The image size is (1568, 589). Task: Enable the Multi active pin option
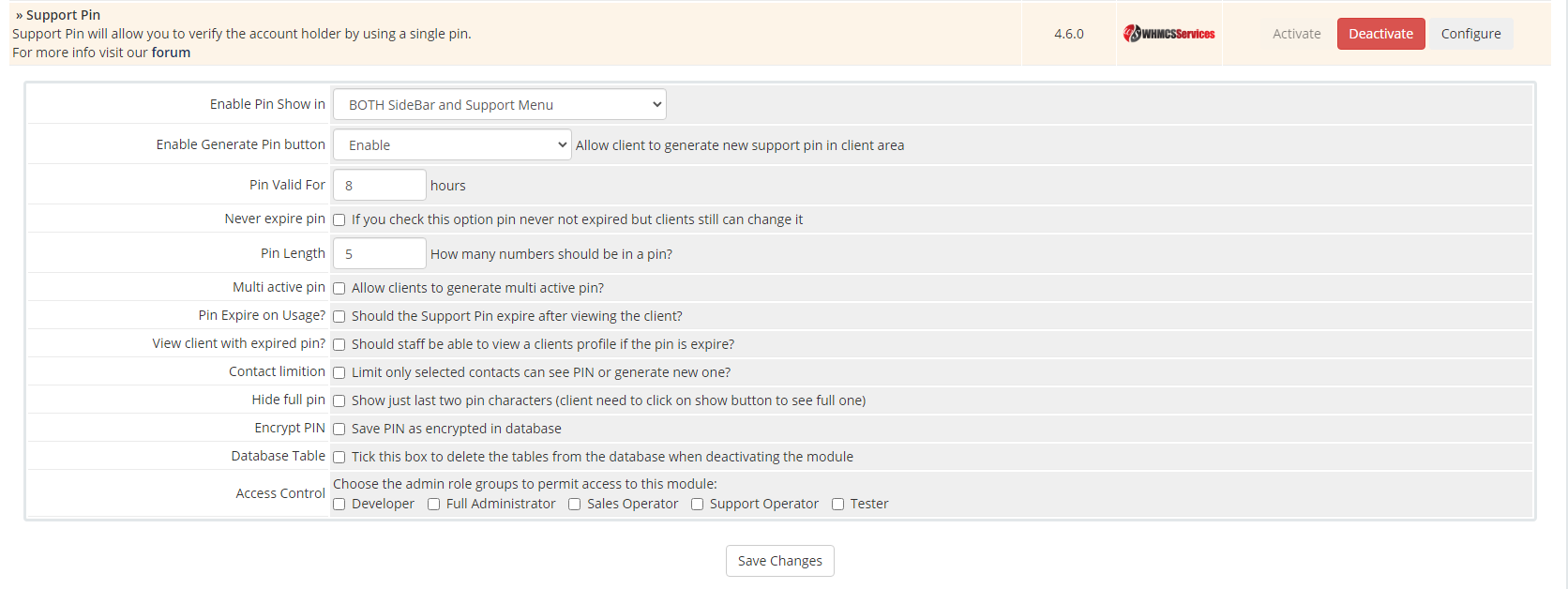(339, 289)
